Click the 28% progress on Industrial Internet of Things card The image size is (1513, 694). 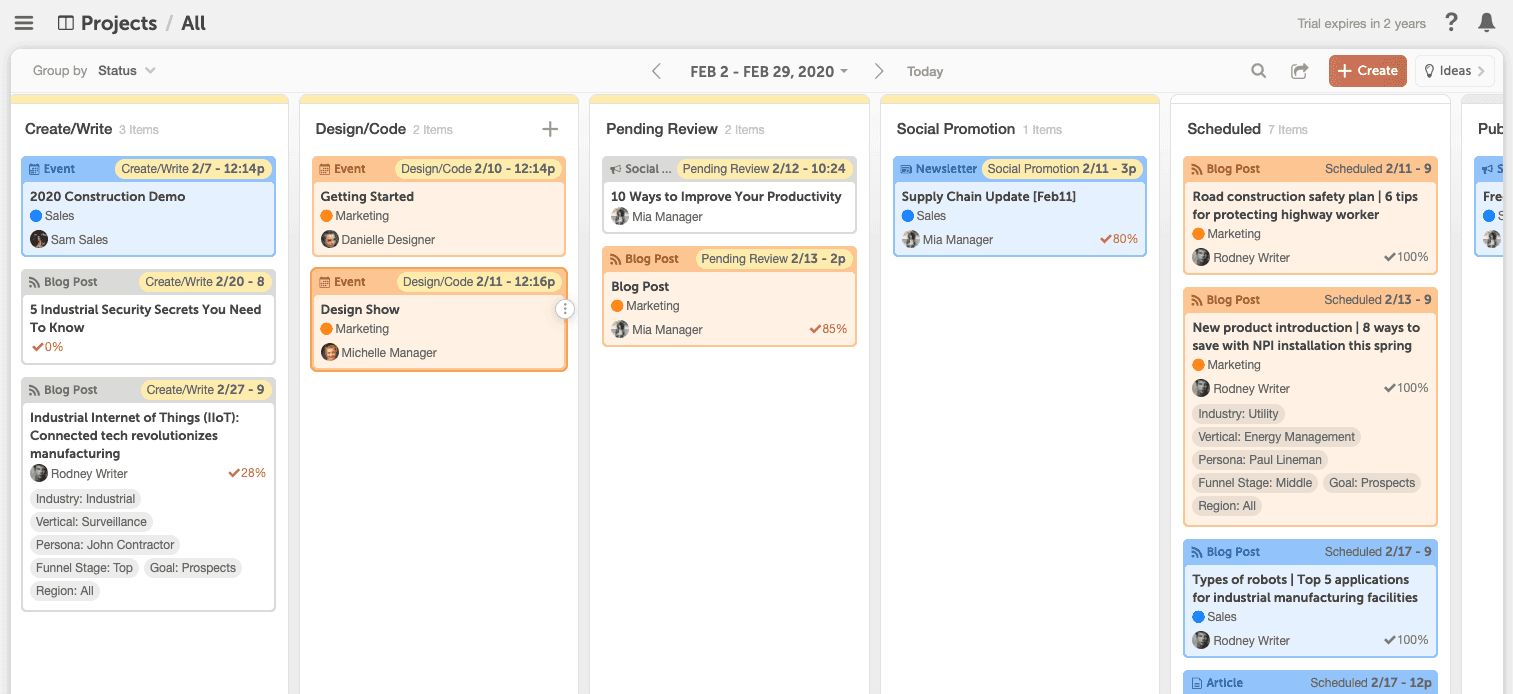(x=247, y=473)
